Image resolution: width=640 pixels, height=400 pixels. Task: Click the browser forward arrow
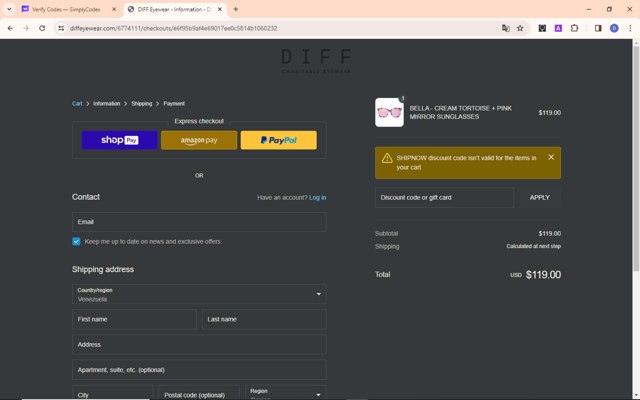tap(26, 28)
